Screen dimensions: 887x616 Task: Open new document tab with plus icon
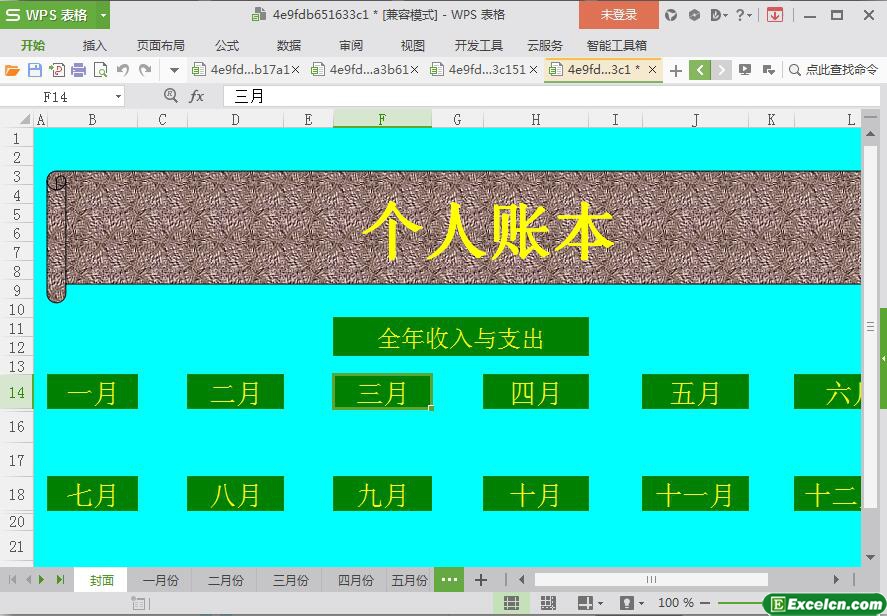[676, 70]
